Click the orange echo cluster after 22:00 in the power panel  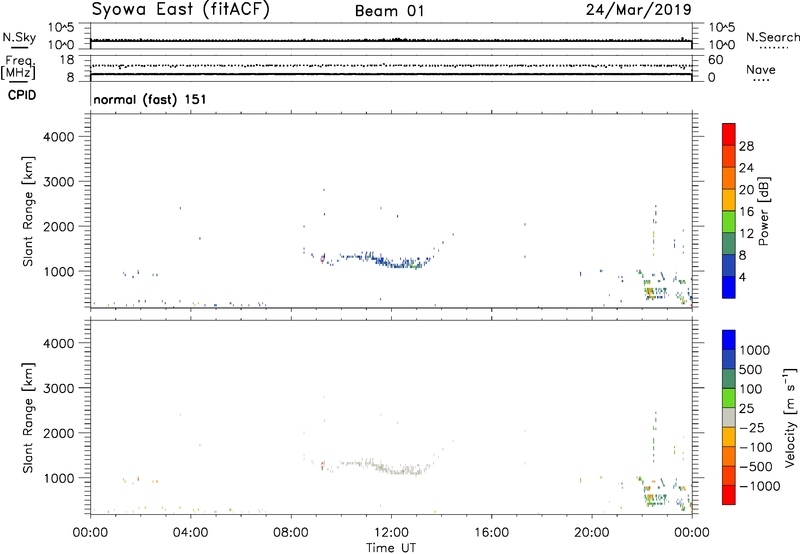[x=650, y=292]
